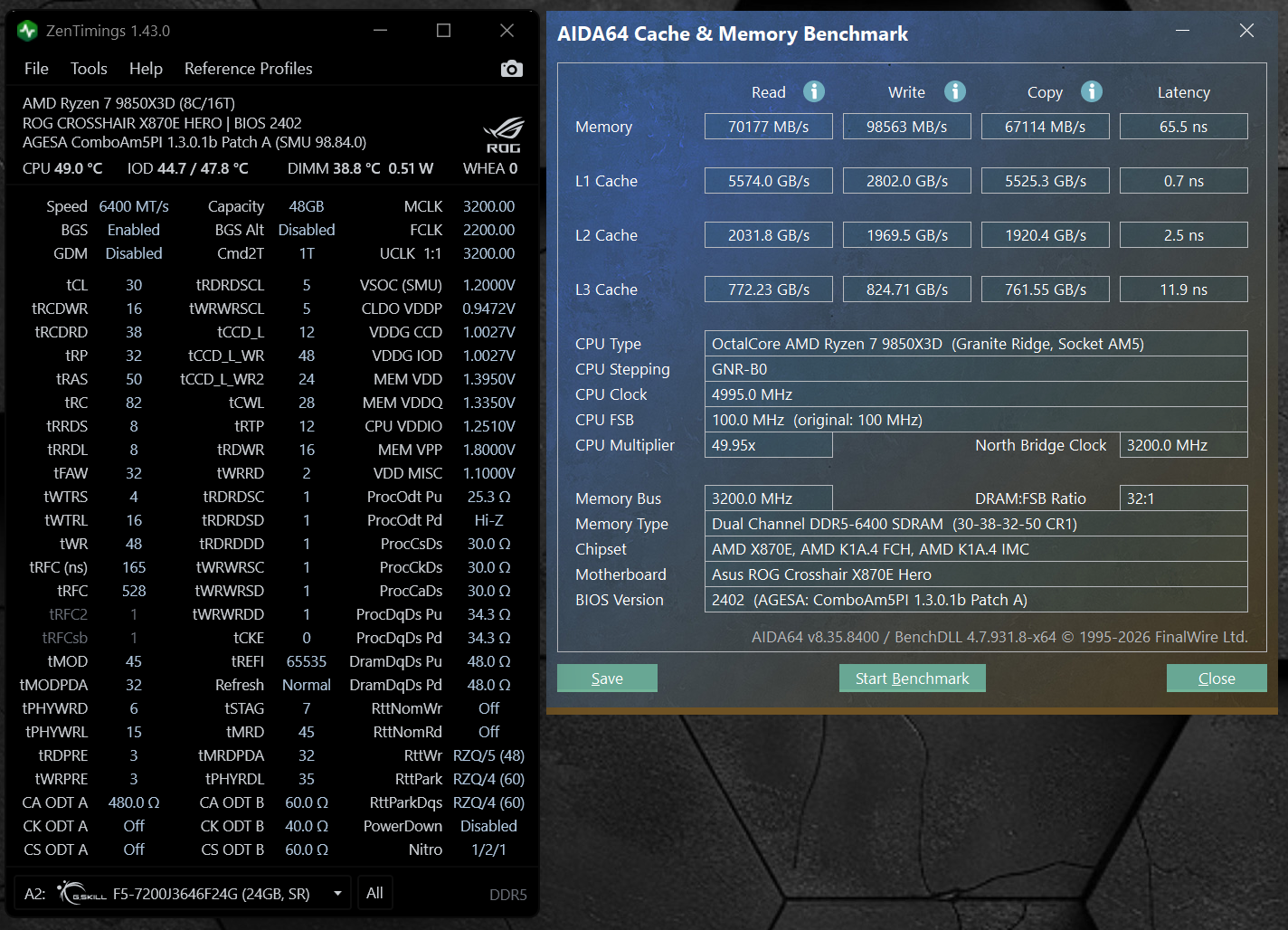Viewport: 1288px width, 930px height.
Task: Close AIDA64 window with title bar X
Action: (1246, 31)
